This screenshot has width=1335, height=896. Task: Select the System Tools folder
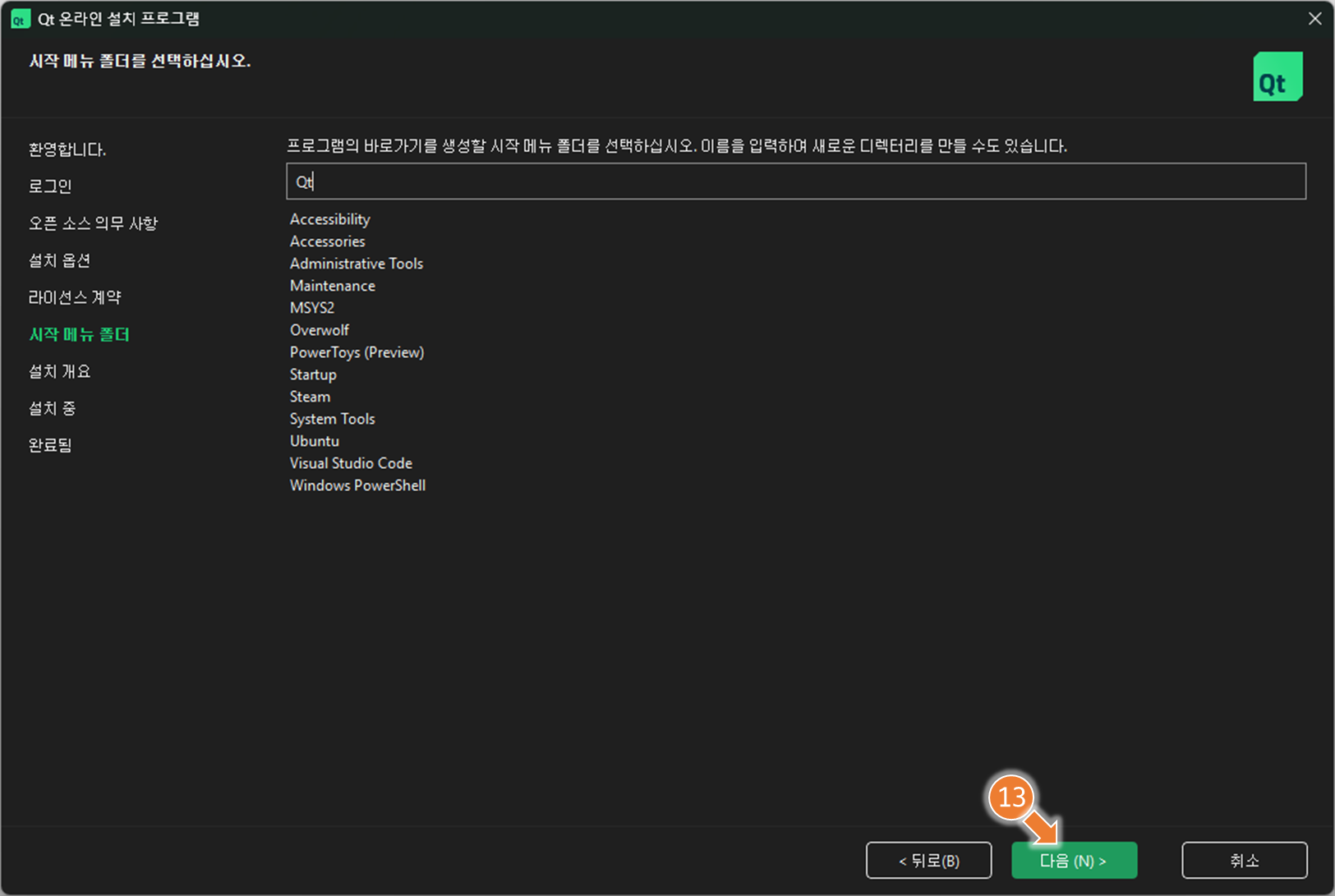click(x=333, y=419)
